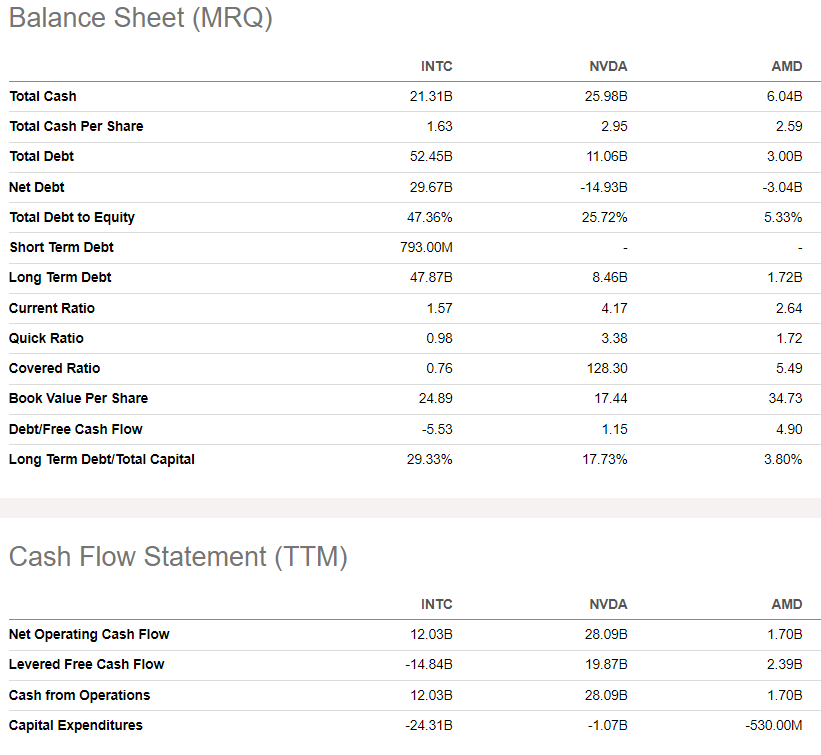This screenshot has height=755, width=821.
Task: Click Long Term Debt/Total Capital label
Action: click(x=102, y=459)
